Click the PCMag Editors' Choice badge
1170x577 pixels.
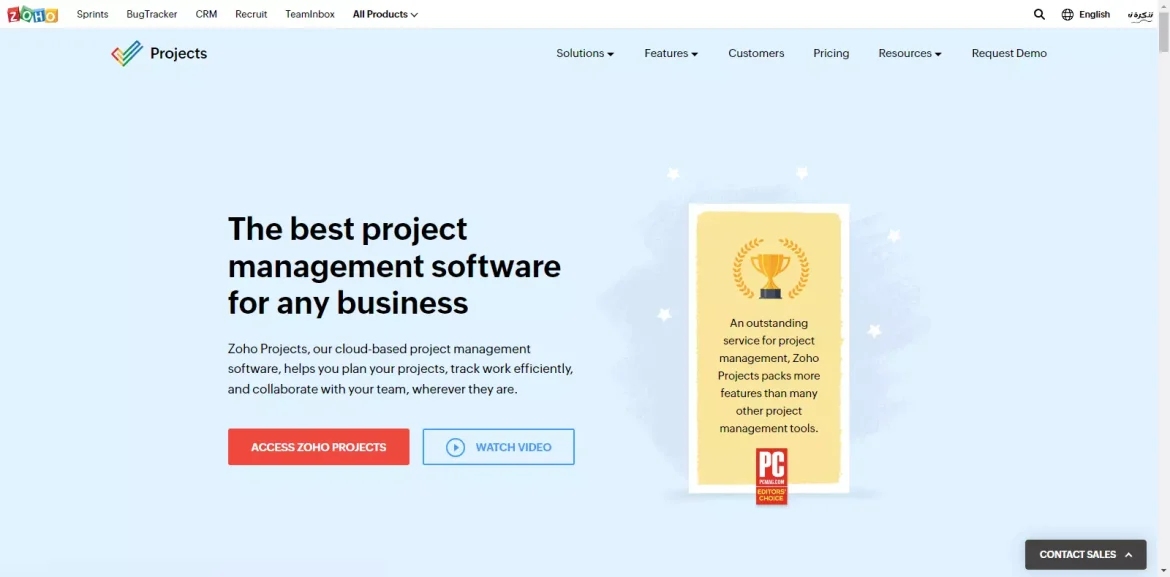point(772,476)
